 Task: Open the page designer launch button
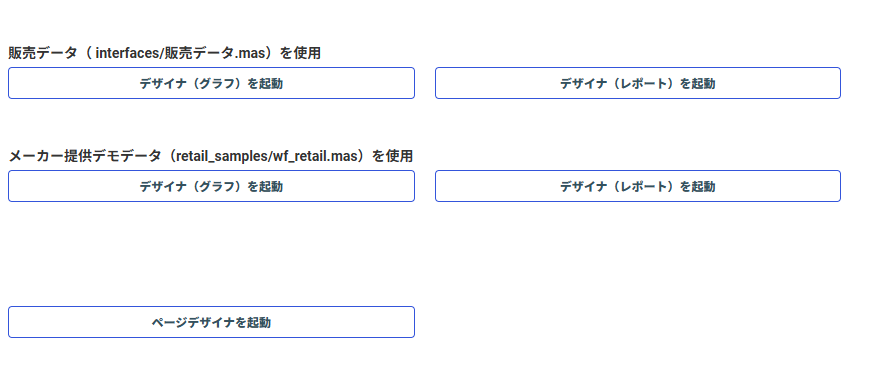(211, 322)
